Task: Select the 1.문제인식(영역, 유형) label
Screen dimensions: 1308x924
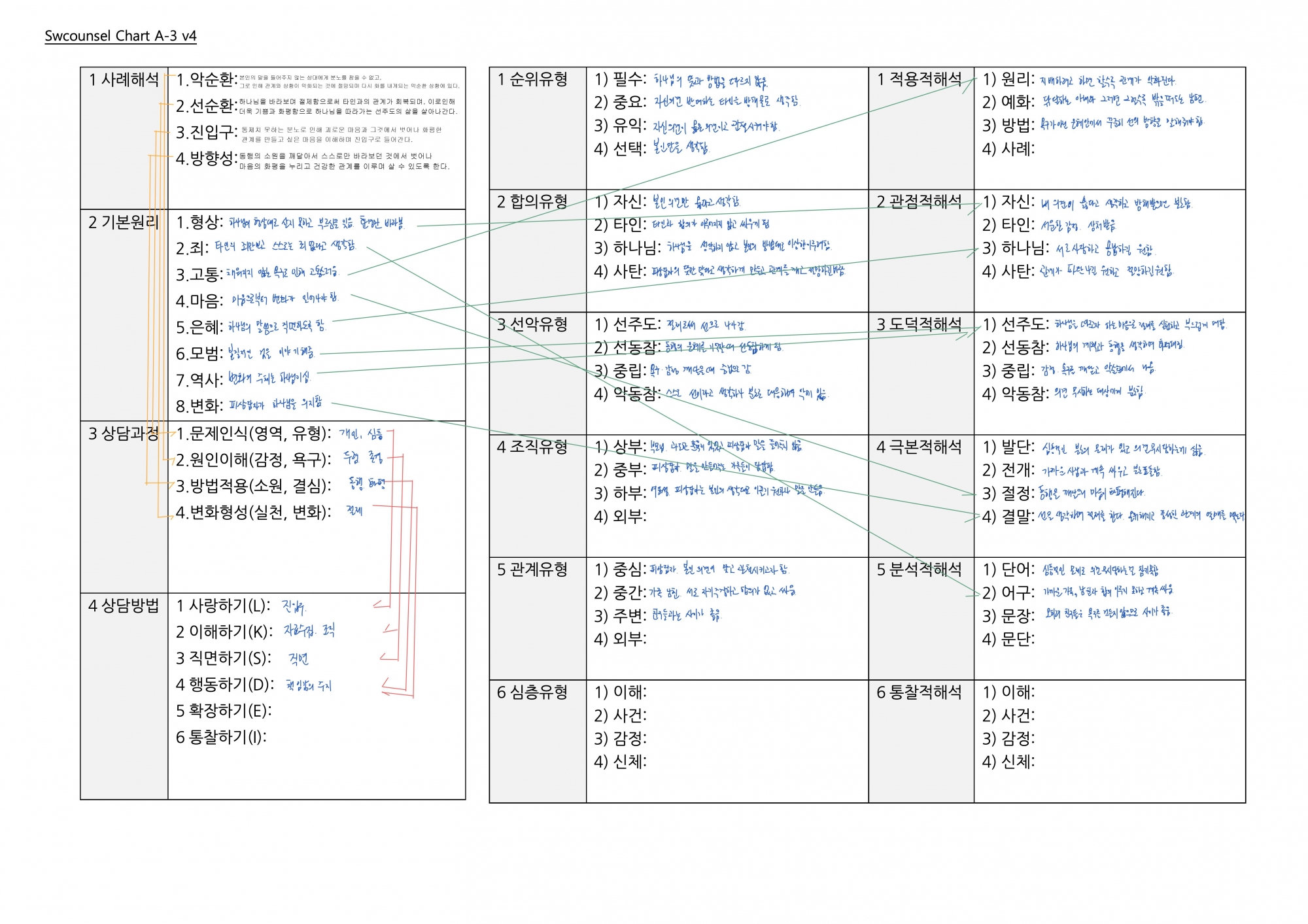Action: tap(254, 434)
